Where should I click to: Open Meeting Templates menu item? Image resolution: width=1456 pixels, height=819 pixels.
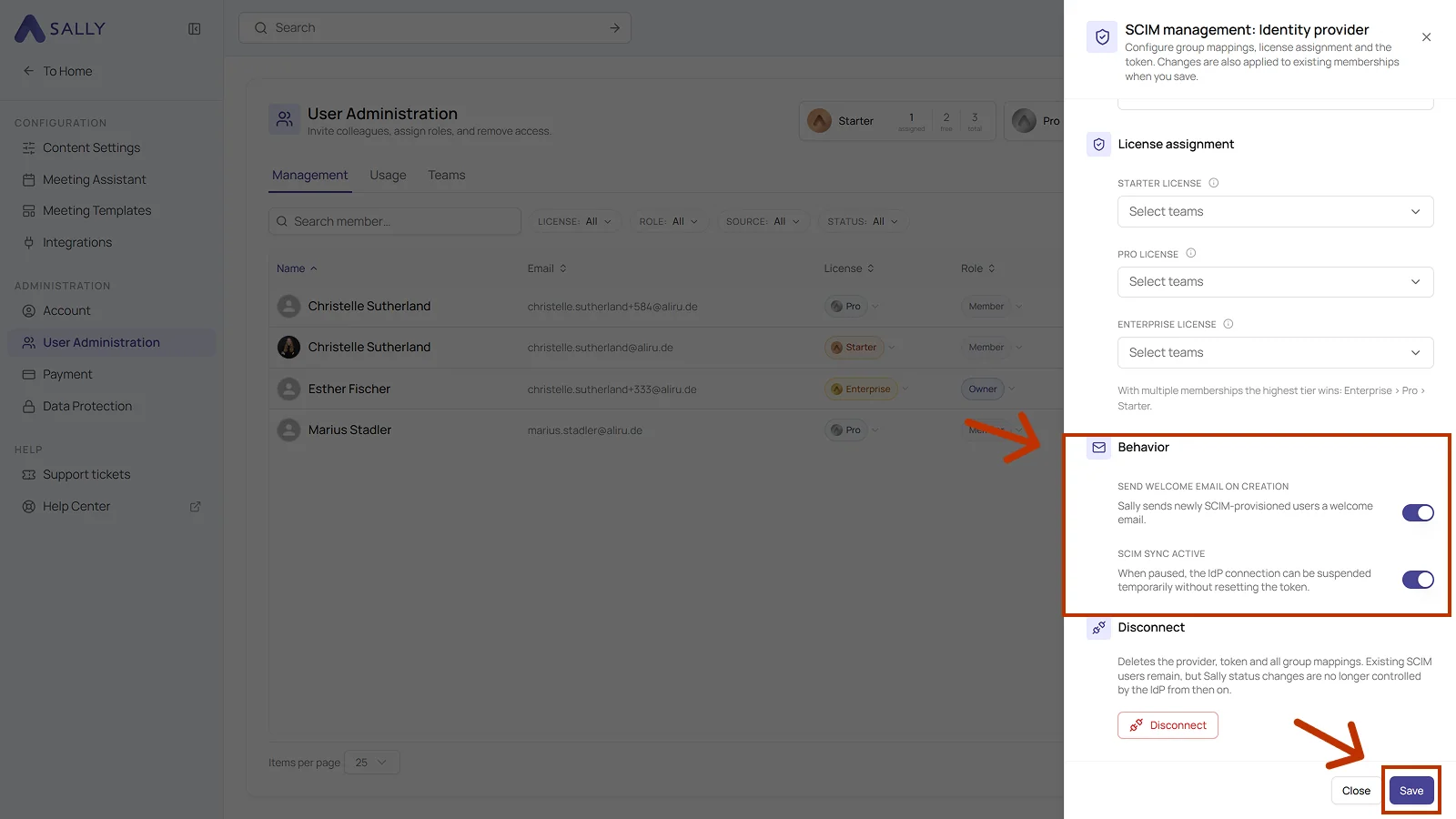point(112,210)
